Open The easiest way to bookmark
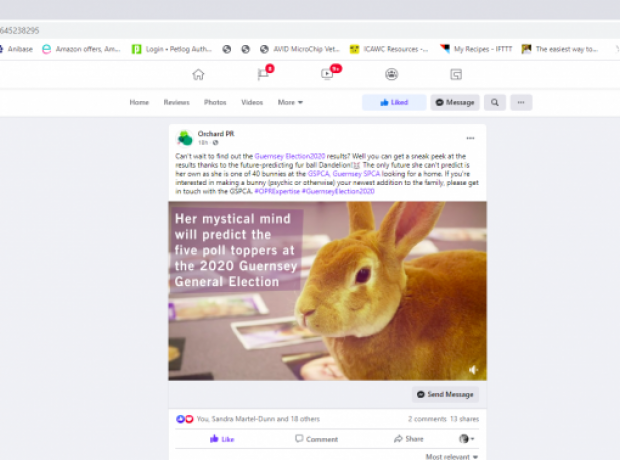The width and height of the screenshot is (620, 460). (560, 49)
